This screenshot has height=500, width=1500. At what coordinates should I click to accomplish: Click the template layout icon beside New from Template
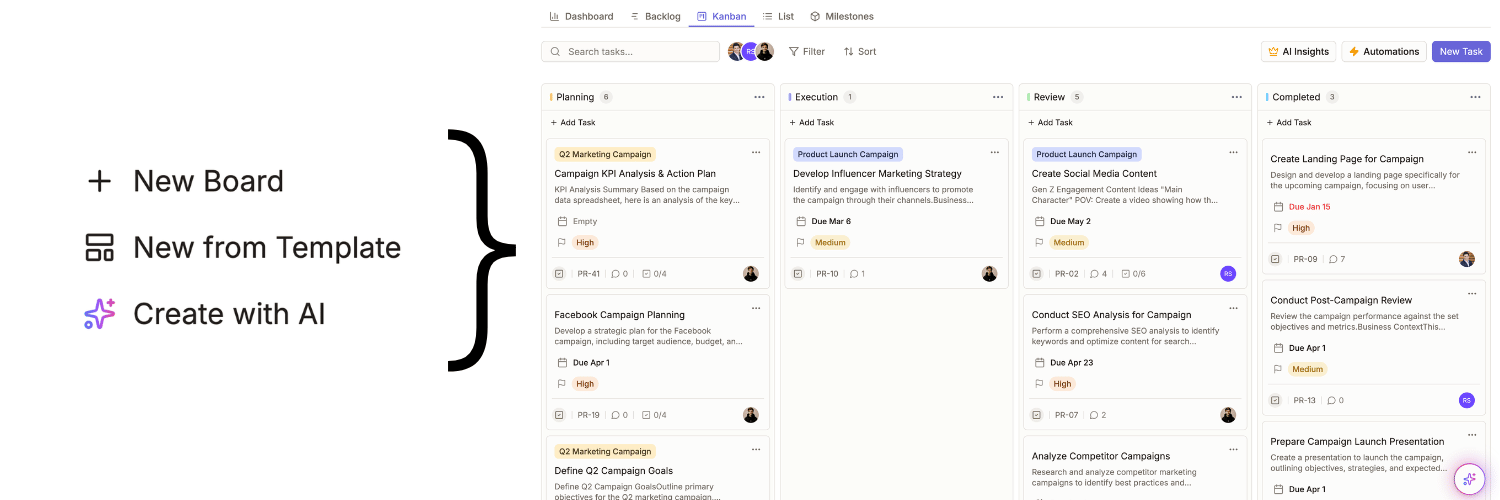click(x=99, y=247)
